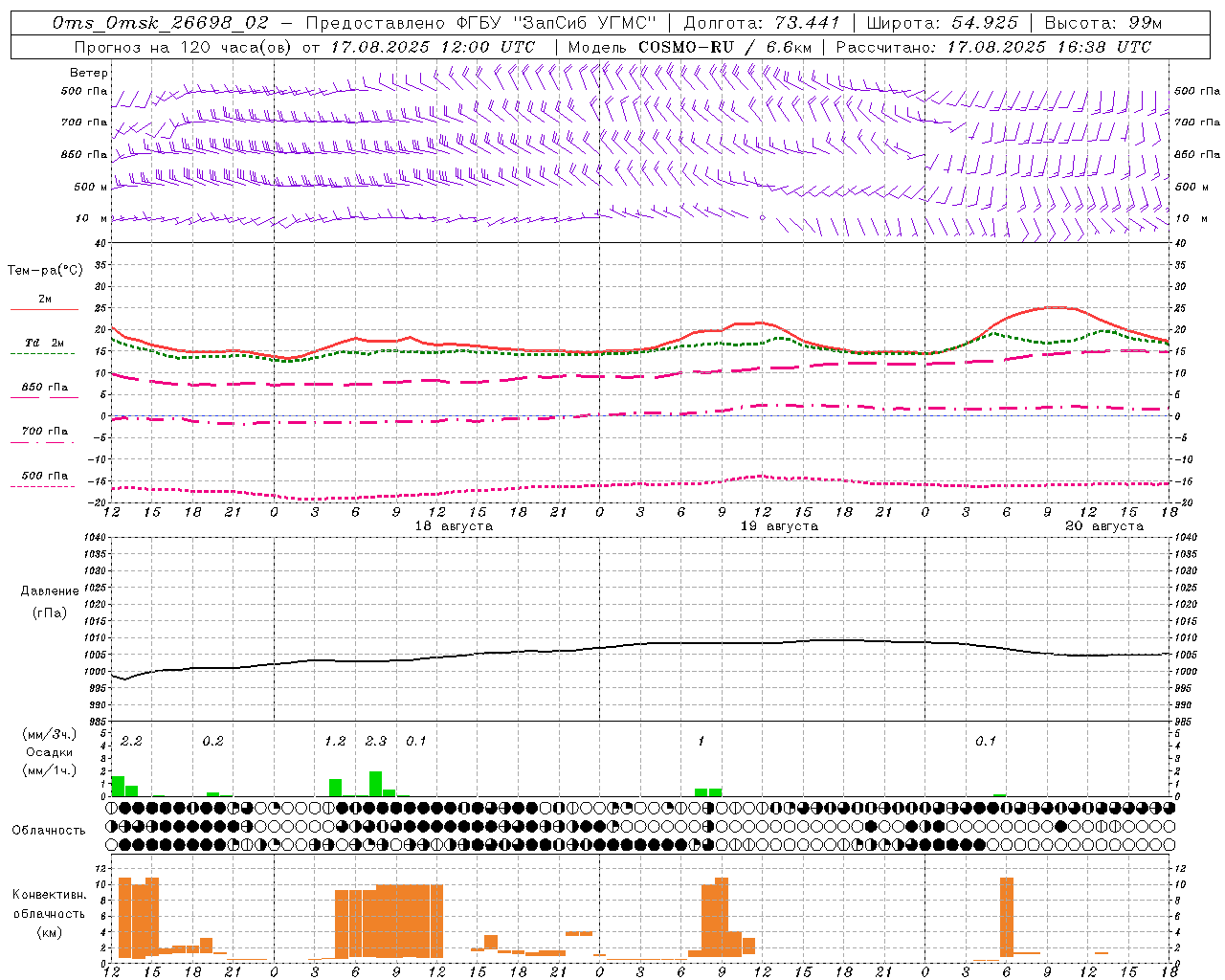Click the 19 августа date label

779,526
